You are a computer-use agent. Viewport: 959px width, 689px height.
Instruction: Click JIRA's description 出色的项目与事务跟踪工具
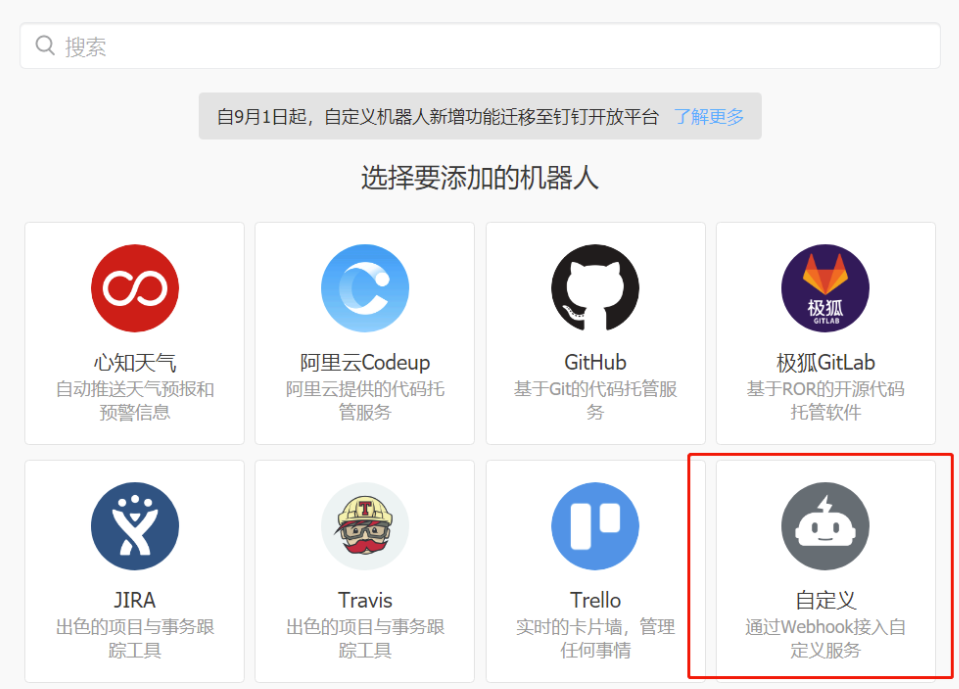coord(135,638)
